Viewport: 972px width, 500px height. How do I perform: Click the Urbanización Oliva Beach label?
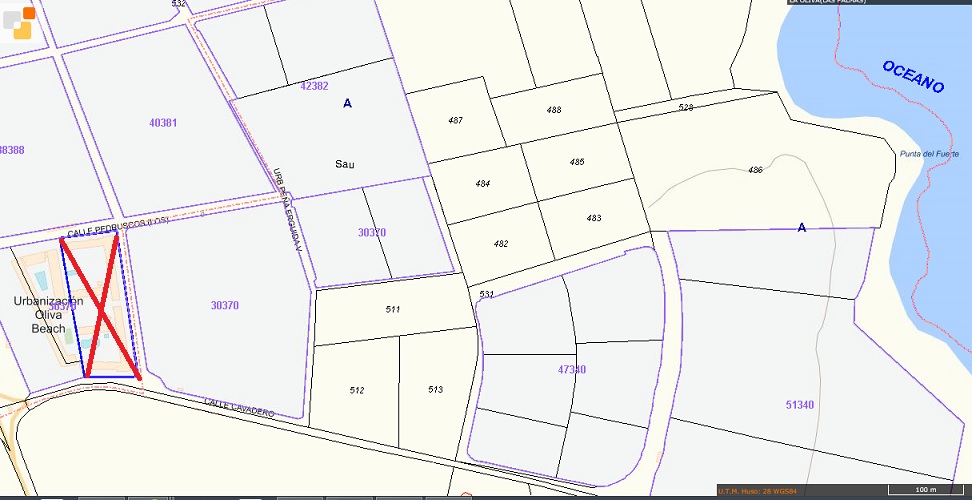click(48, 314)
